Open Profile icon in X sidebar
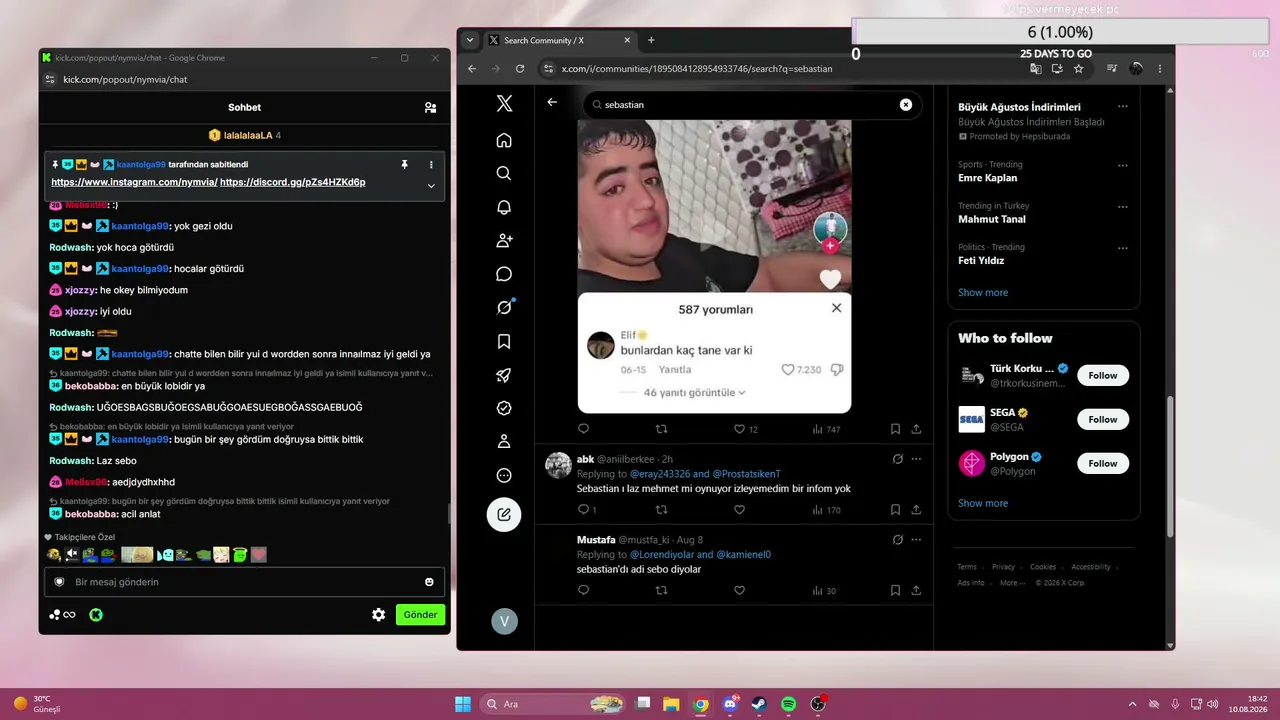 (504, 441)
